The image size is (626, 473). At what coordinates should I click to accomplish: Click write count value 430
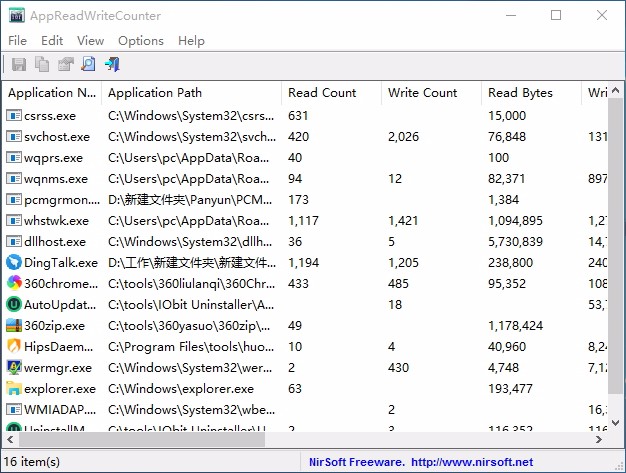(398, 368)
